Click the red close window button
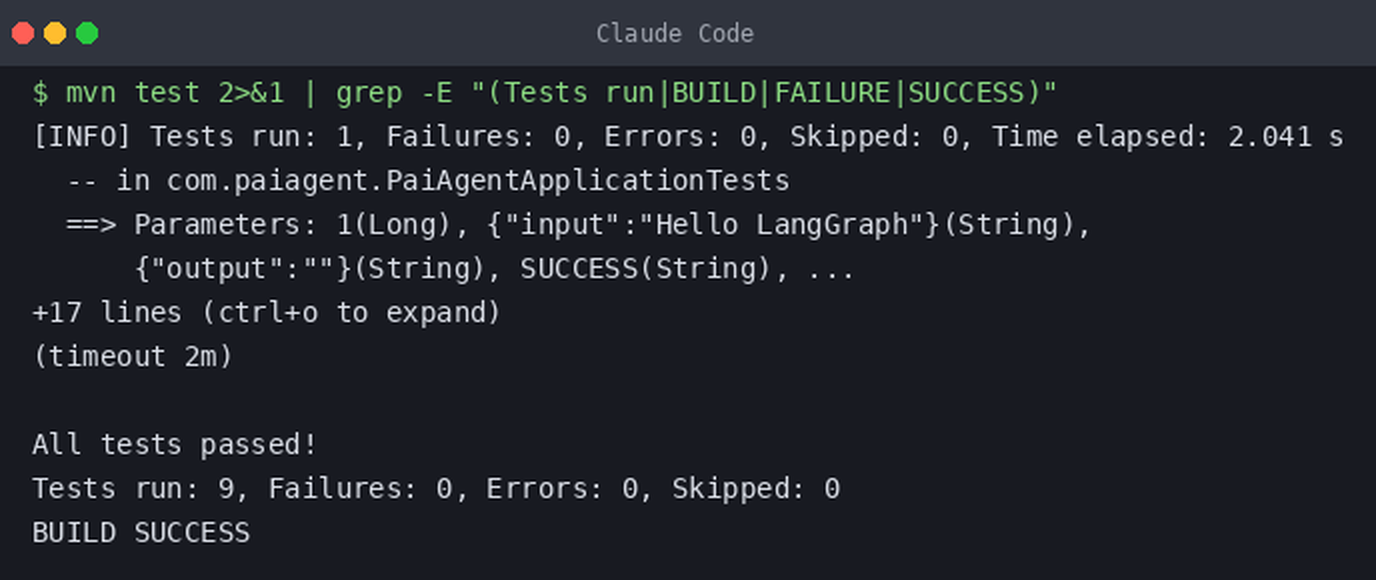This screenshot has width=1376, height=580. point(23,33)
